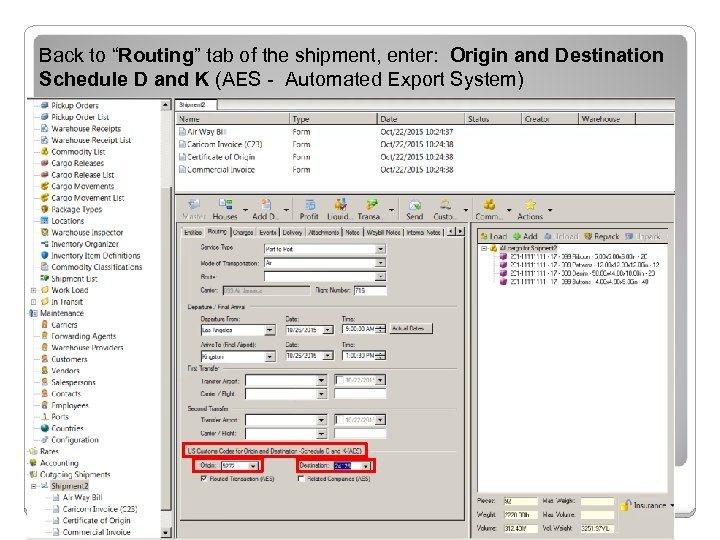Click the Insurance lock icon
This screenshot has width=720, height=540.
point(625,505)
